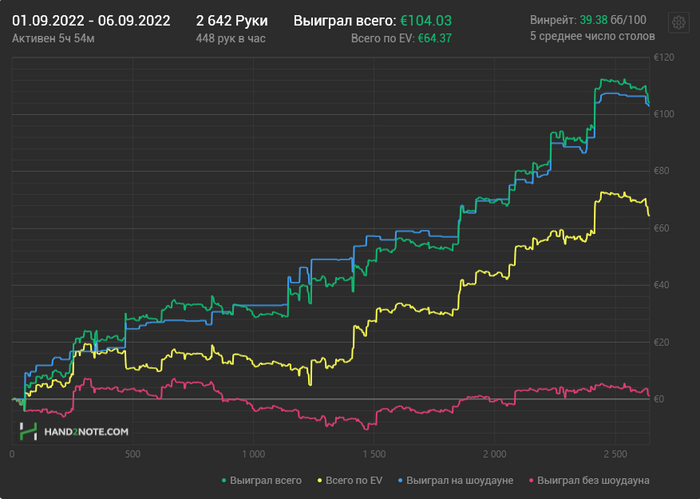Click the yellow 'Всего по EV' legend dot
The height and width of the screenshot is (499, 700).
(x=319, y=481)
